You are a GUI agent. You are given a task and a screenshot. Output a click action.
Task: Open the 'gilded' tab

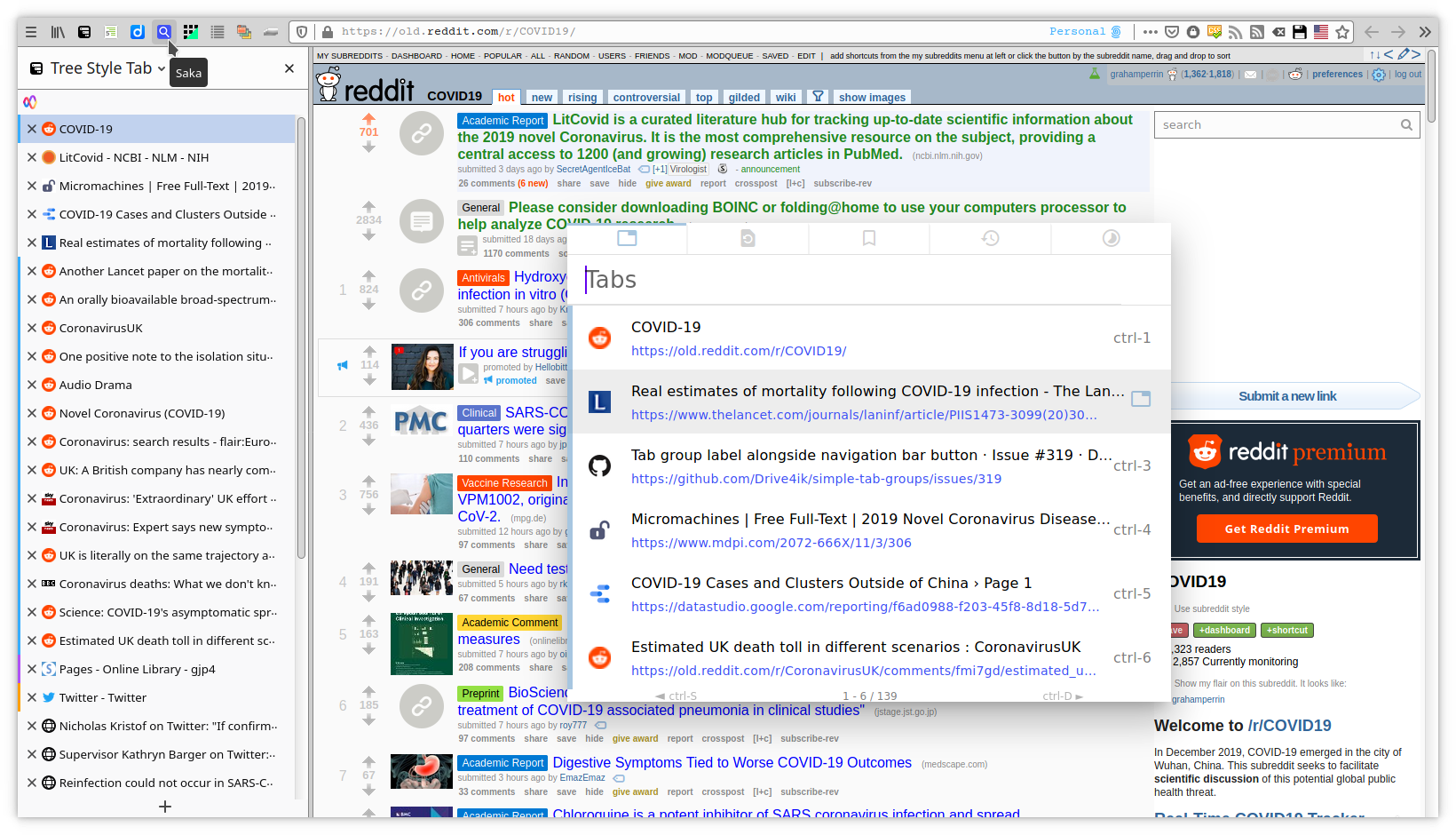pos(744,98)
